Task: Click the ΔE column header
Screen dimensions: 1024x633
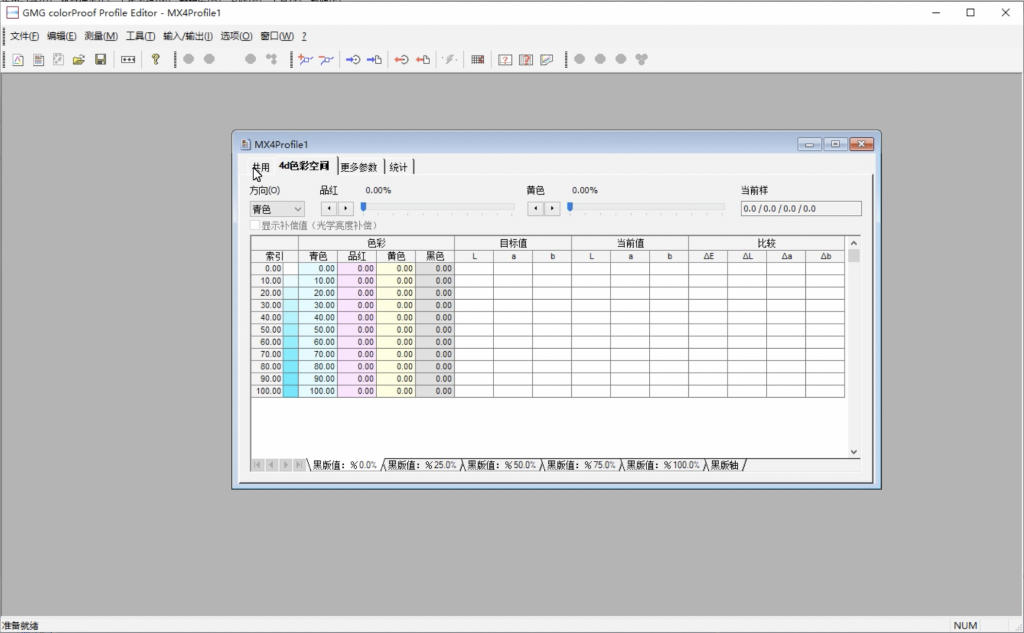Action: 708,256
